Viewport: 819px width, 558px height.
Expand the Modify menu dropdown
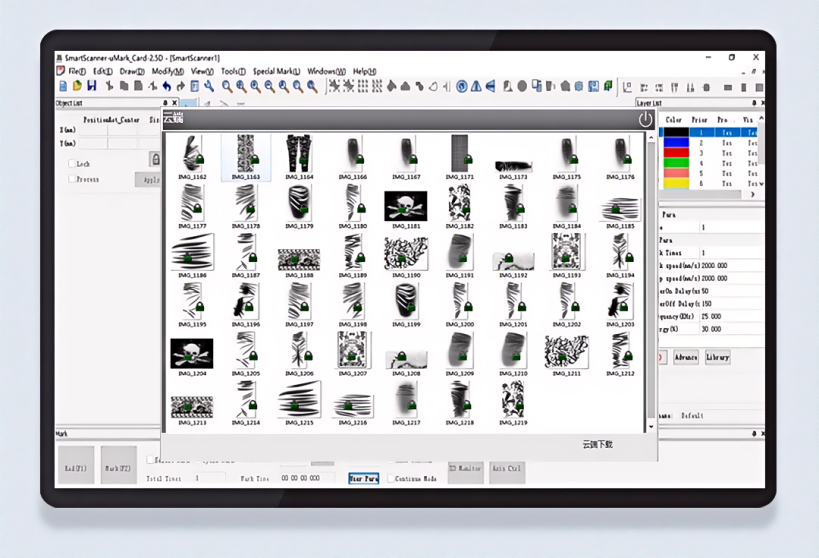point(166,72)
